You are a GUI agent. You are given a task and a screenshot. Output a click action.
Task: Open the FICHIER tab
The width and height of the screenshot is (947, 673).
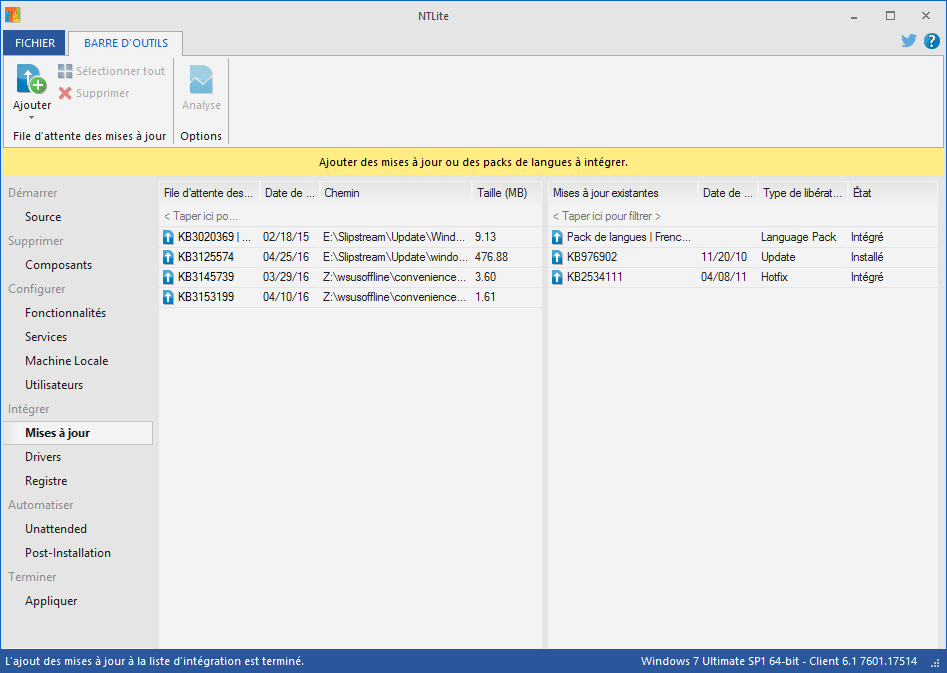pos(34,43)
